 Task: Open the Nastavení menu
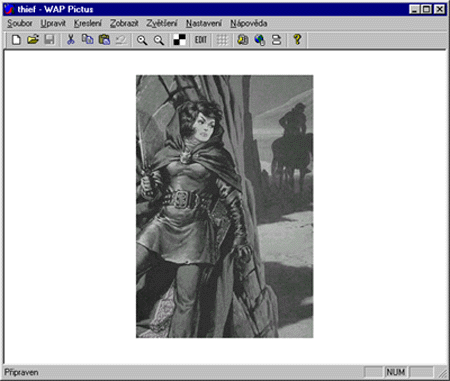click(204, 23)
